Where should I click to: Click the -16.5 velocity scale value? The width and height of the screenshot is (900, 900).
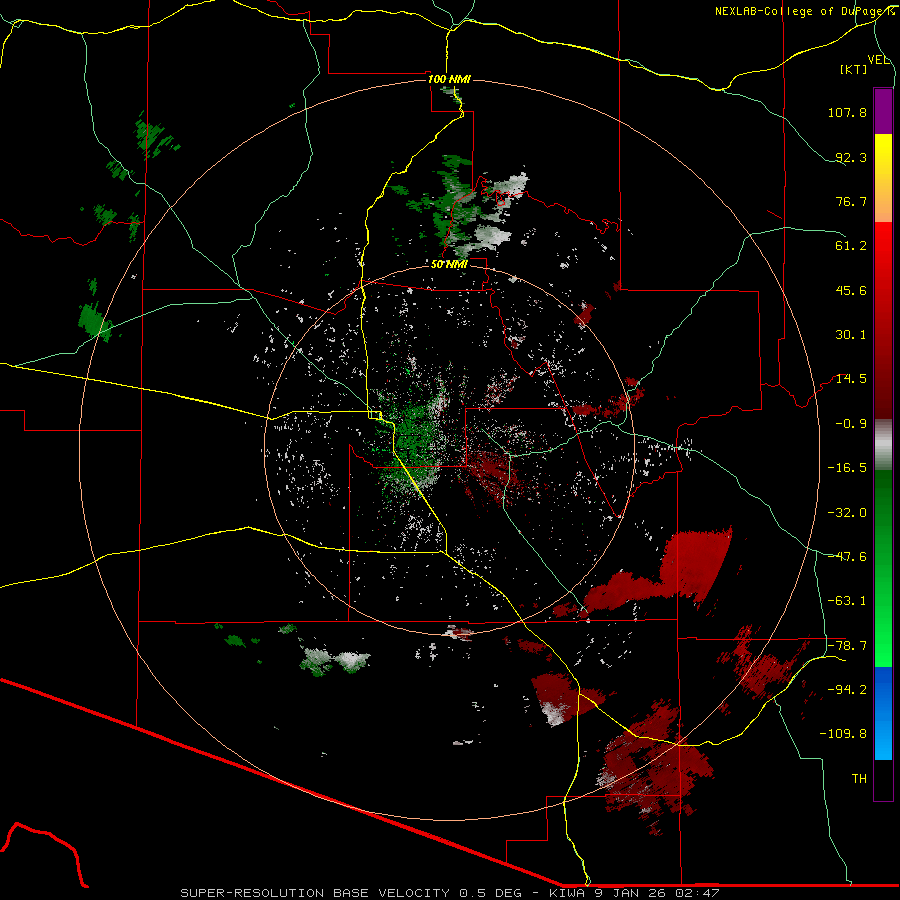click(847, 468)
